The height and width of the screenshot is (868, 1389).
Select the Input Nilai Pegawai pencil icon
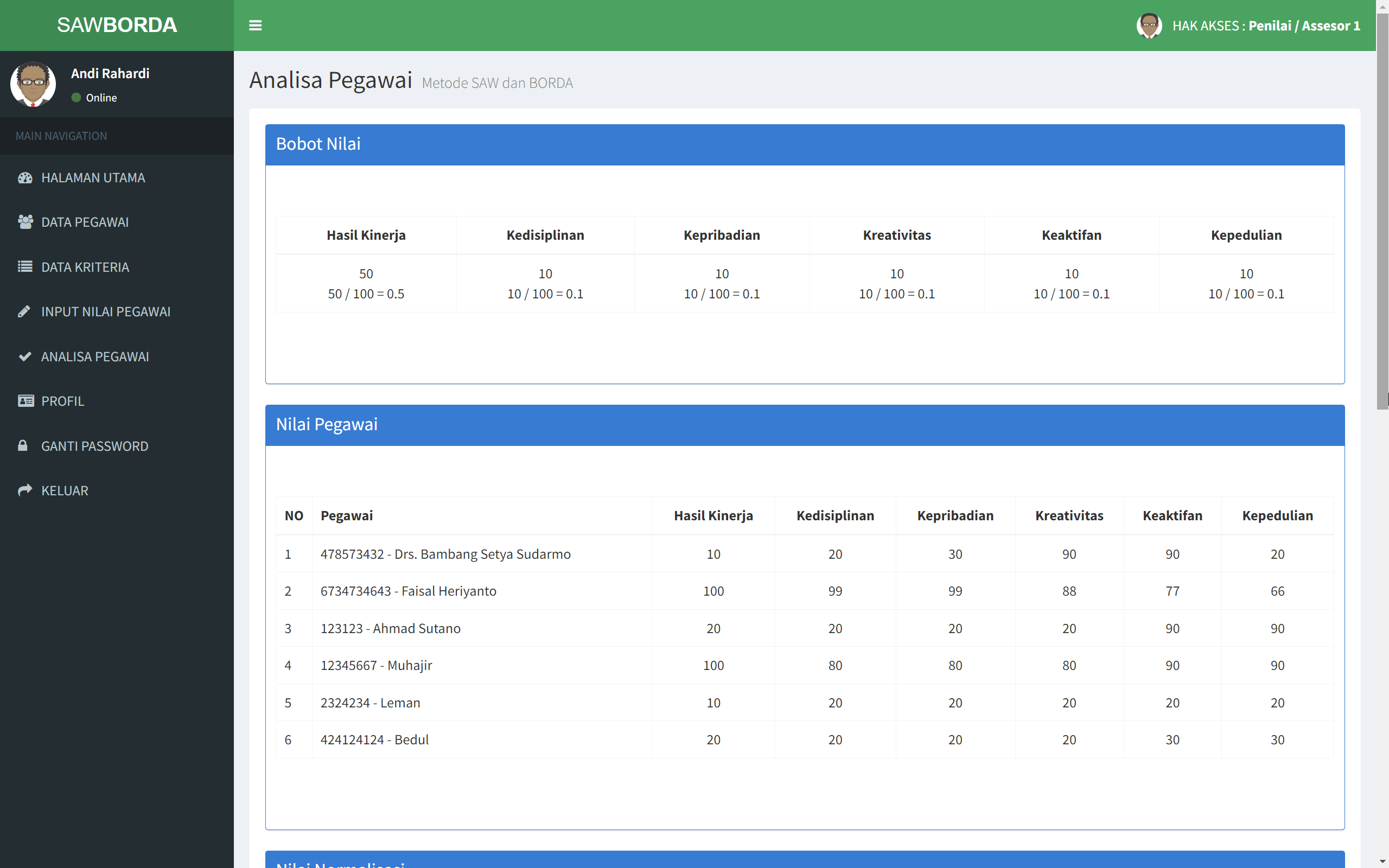[26, 311]
